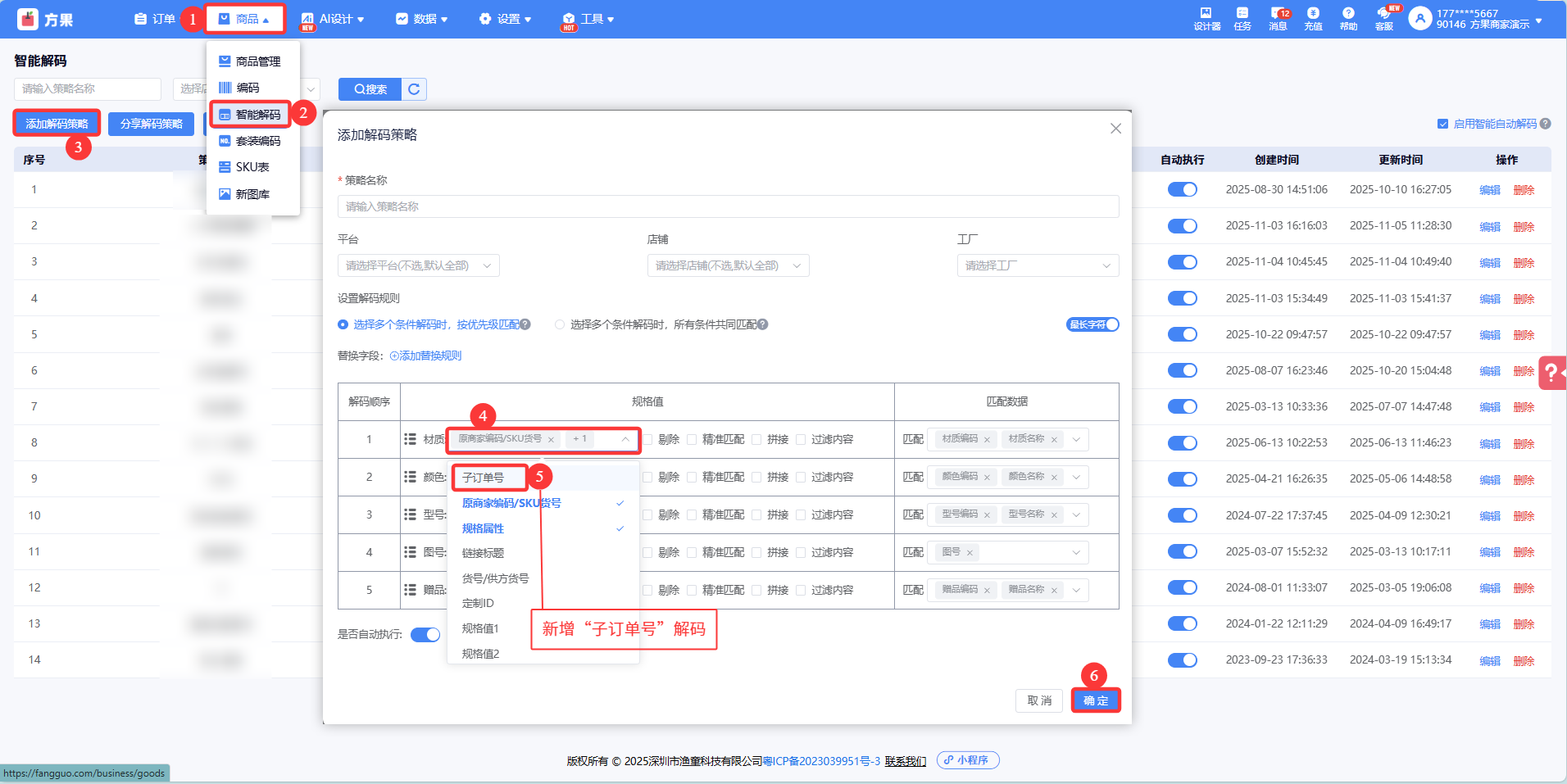Viewport: 1567px width, 784px height.
Task: Select 子订单号 from the dropdown list
Action: pyautogui.click(x=484, y=478)
